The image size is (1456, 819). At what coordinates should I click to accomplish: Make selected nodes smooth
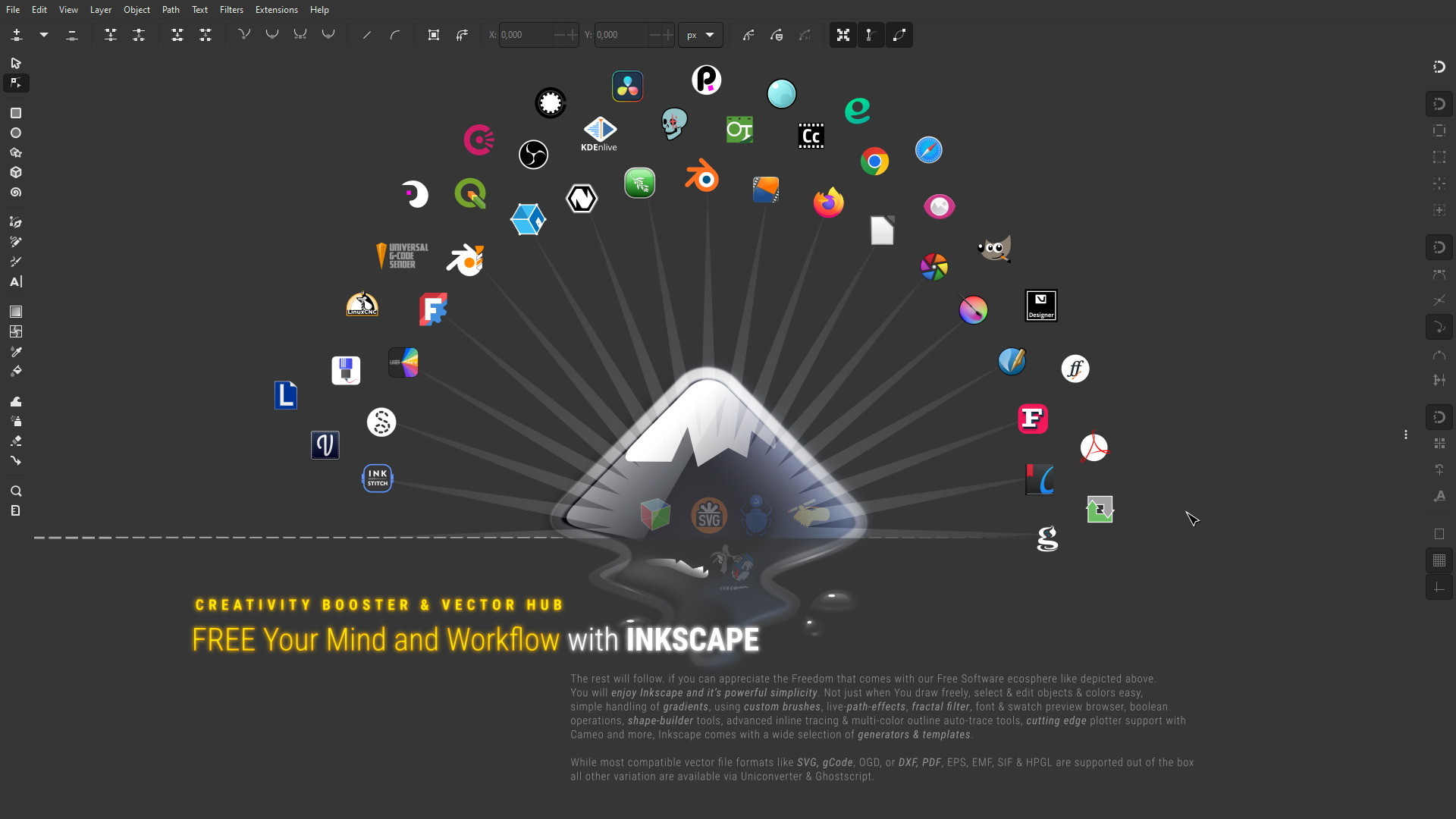click(x=272, y=35)
